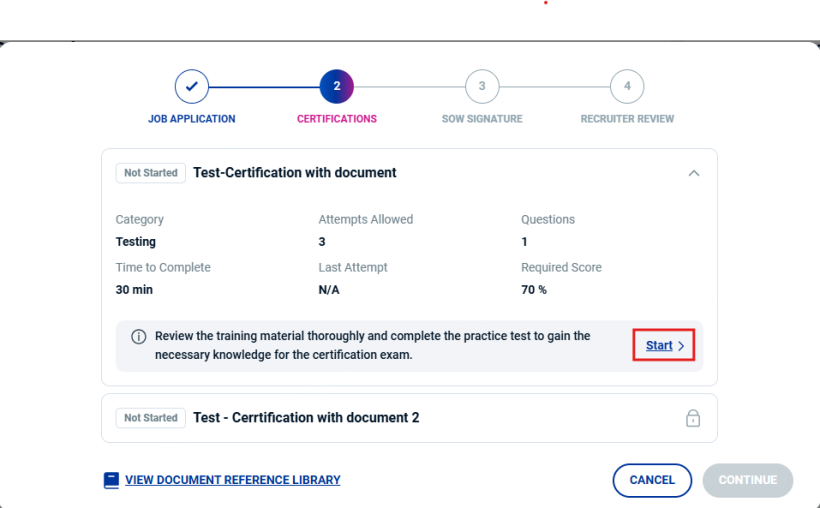Select the Recruiter Review step label
Screen dimensions: 820x508
[627, 119]
